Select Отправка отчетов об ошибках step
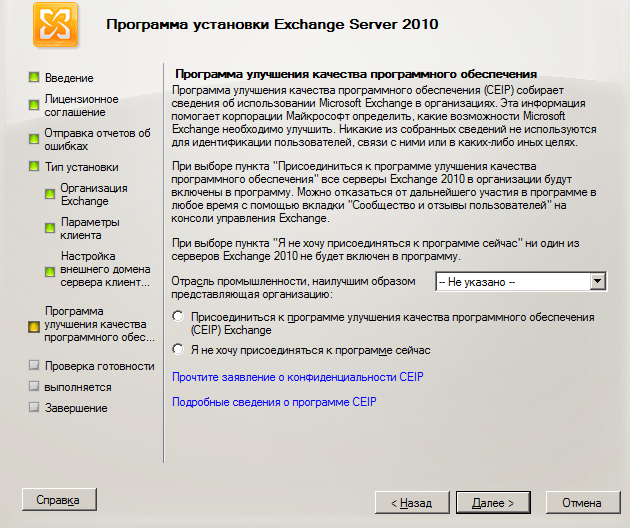This screenshot has width=630, height=528. 97,139
